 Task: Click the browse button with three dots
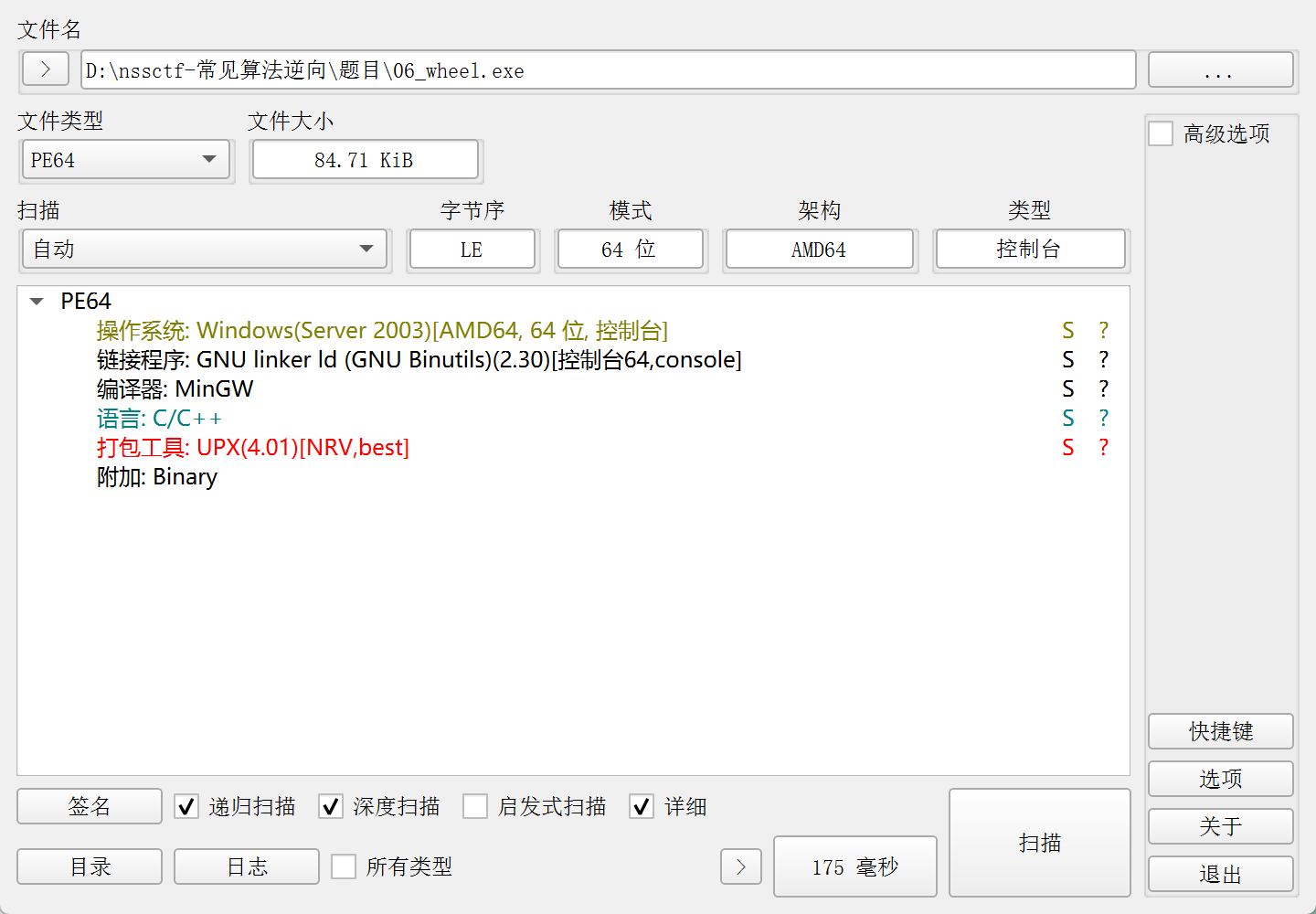(1220, 70)
